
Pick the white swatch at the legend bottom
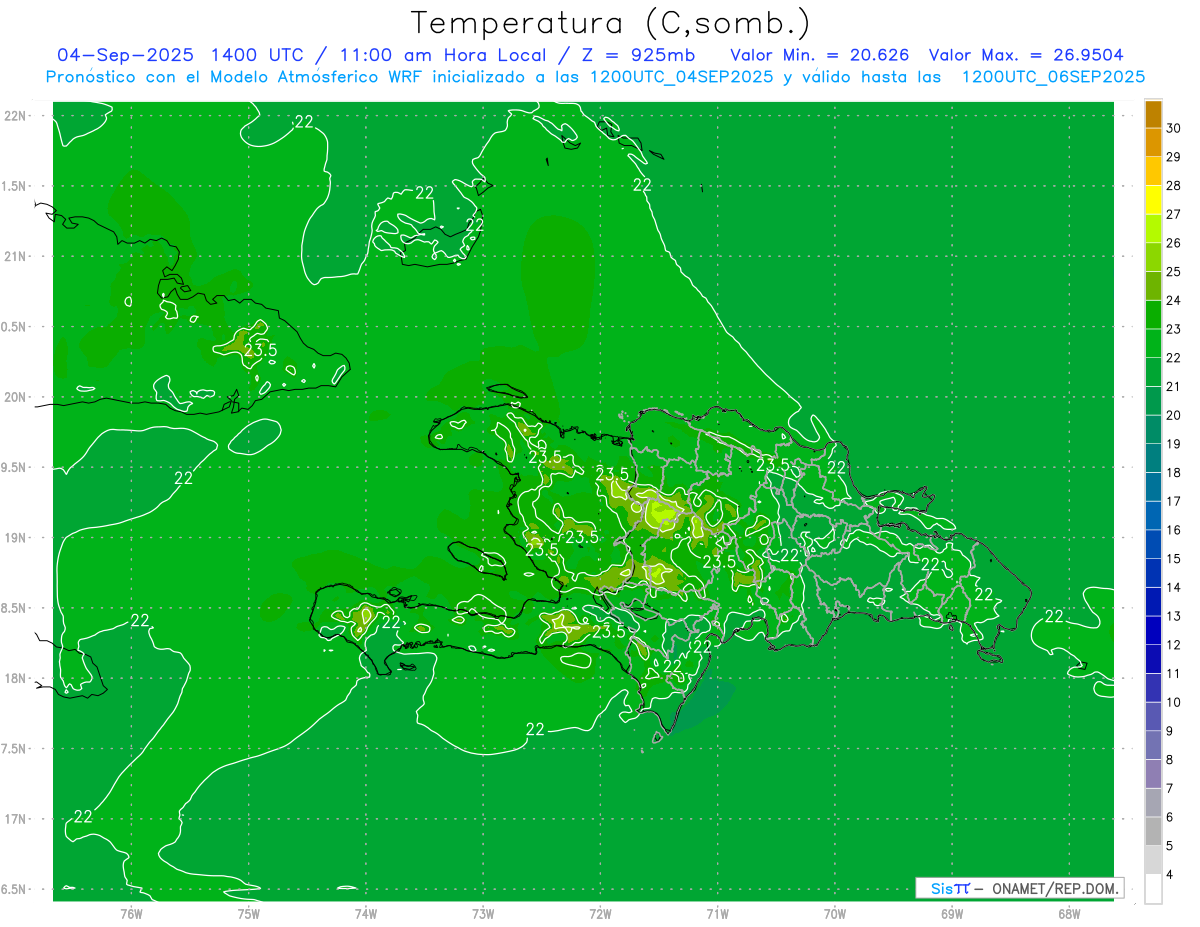click(x=1153, y=889)
